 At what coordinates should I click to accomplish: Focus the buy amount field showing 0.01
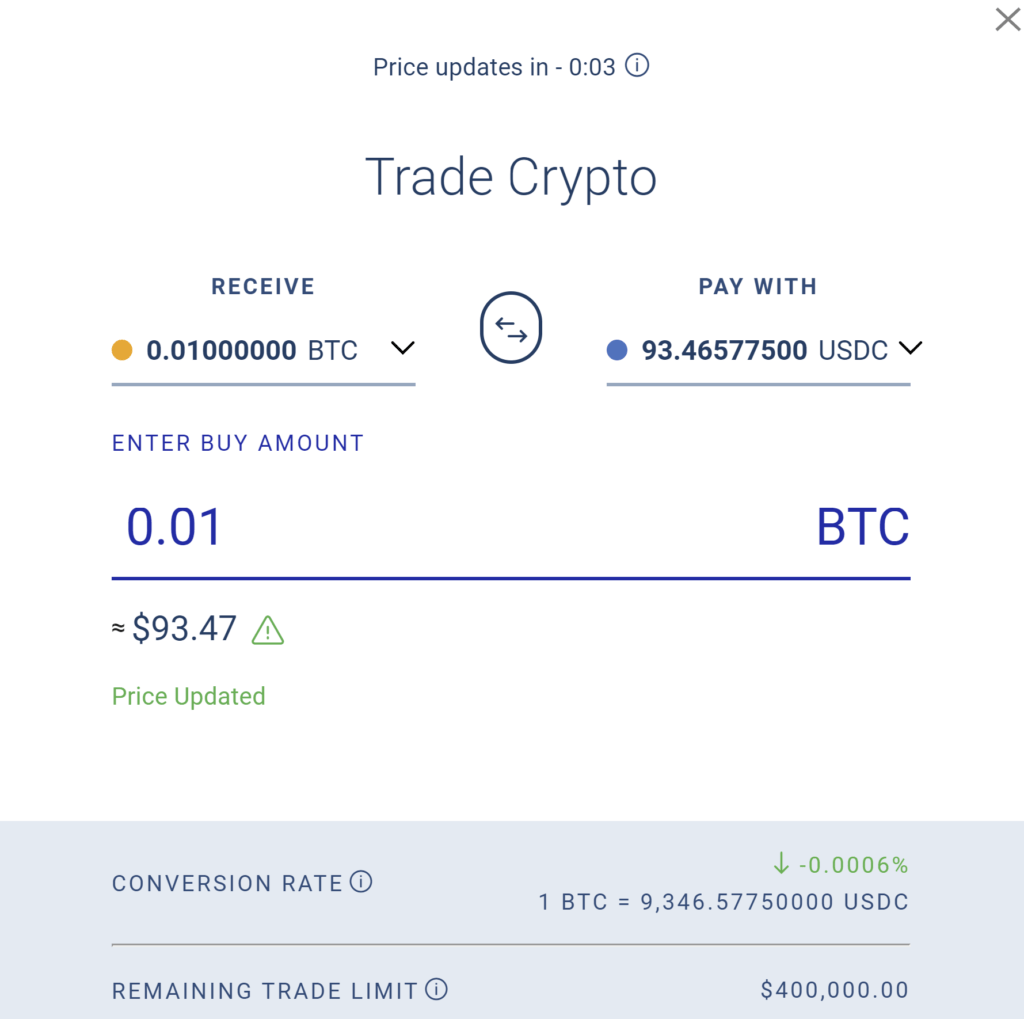pyautogui.click(x=511, y=527)
